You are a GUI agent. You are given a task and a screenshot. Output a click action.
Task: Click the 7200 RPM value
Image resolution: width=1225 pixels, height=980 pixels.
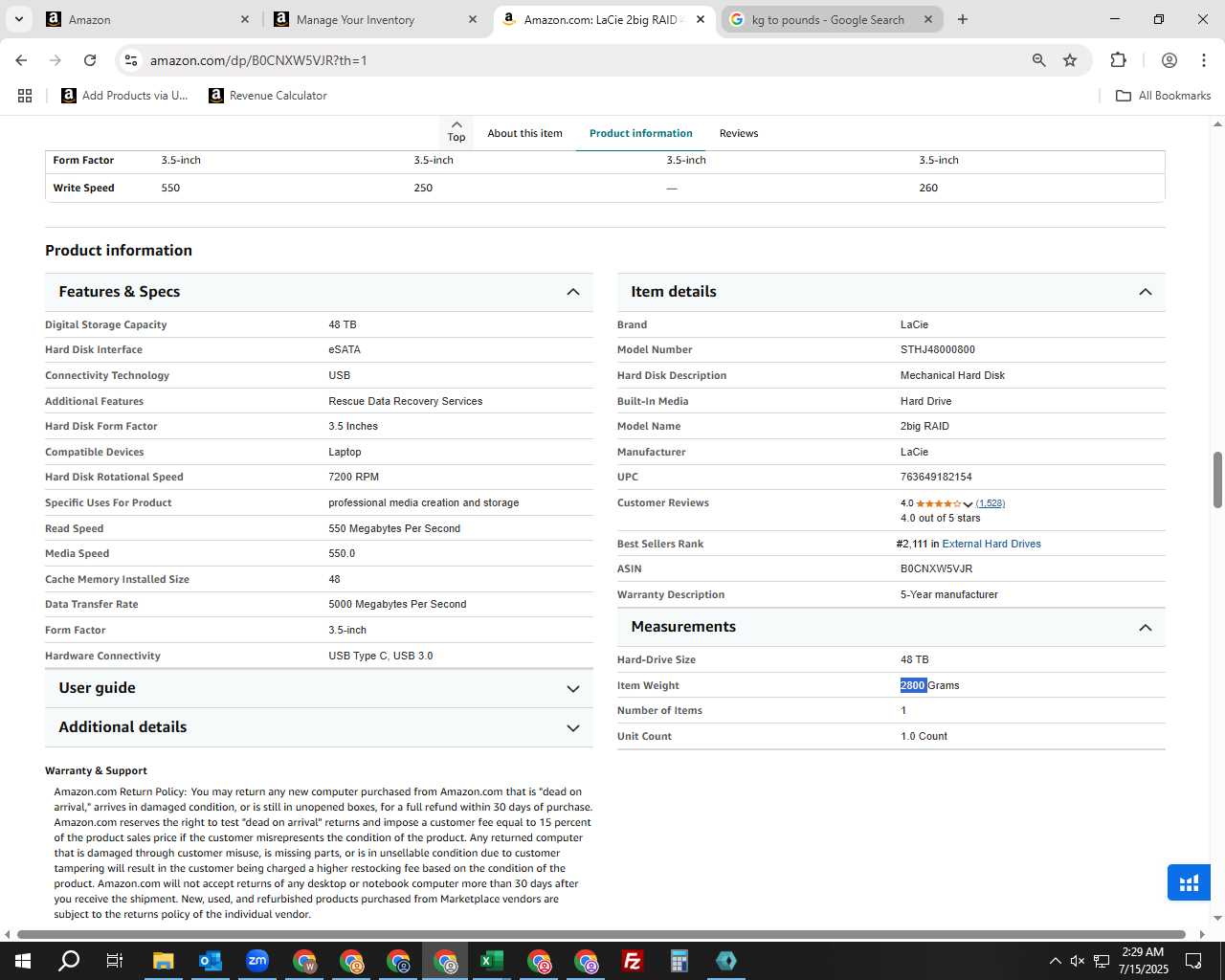click(x=353, y=477)
